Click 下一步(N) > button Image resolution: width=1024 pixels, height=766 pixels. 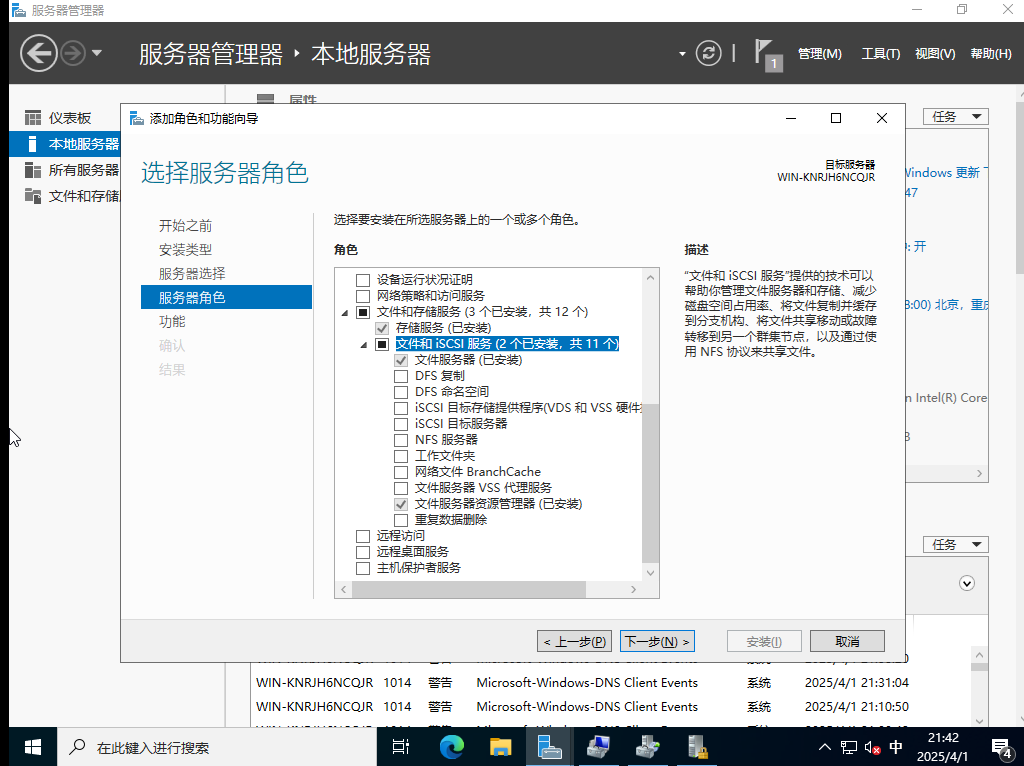[x=657, y=641]
